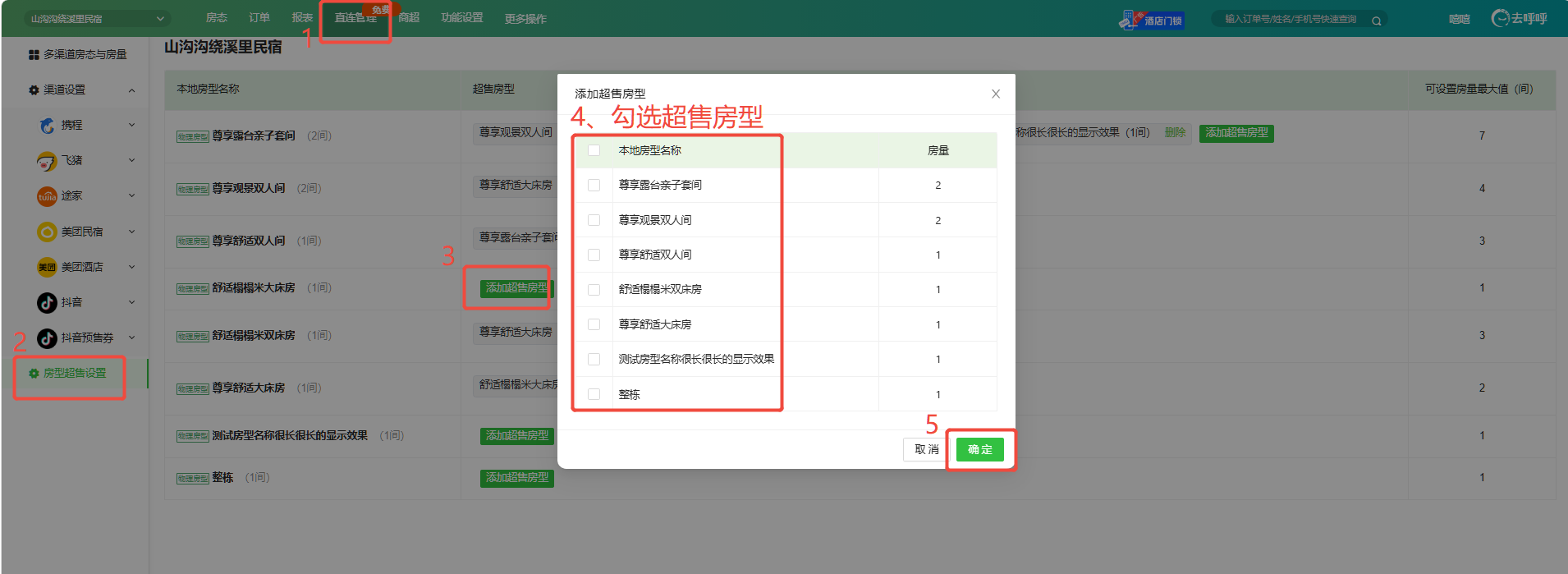
Task: Click the 途家 channel icon
Action: click(47, 196)
